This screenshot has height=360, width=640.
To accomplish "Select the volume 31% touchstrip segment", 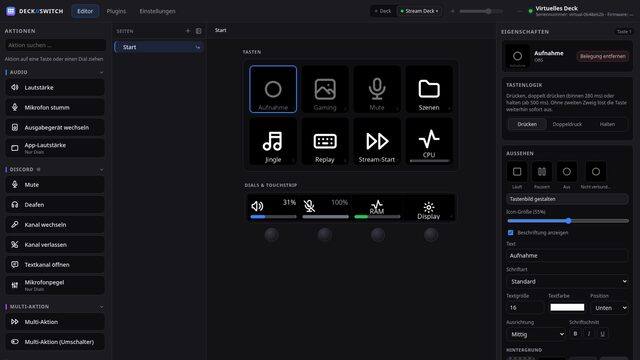I will (273, 208).
